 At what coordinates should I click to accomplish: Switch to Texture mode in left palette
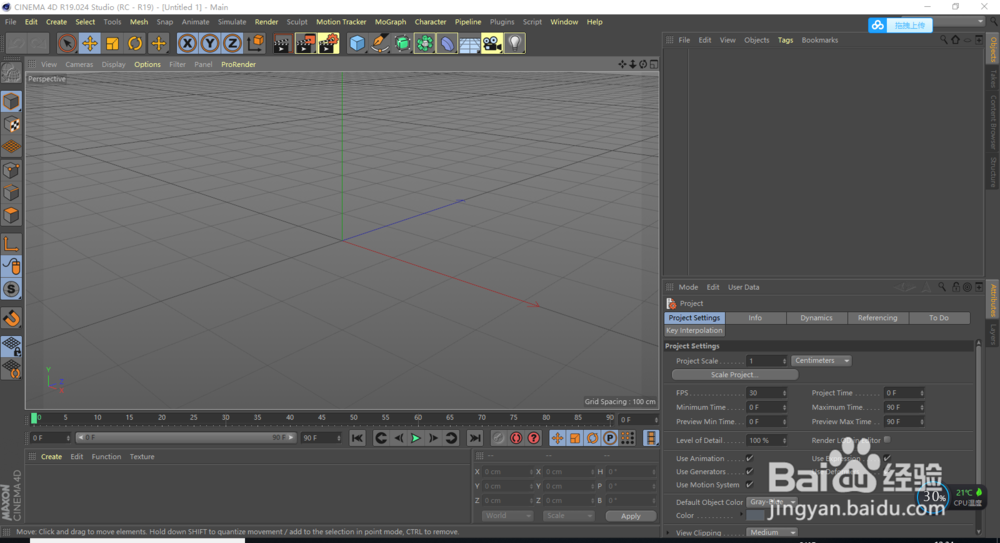[x=11, y=124]
